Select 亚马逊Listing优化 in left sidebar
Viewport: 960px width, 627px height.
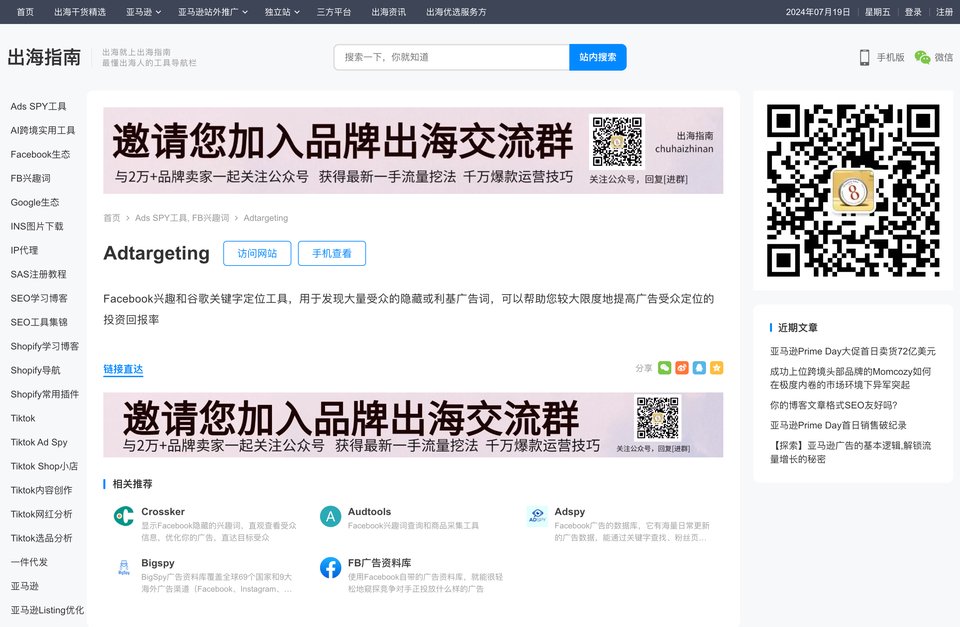pos(47,610)
